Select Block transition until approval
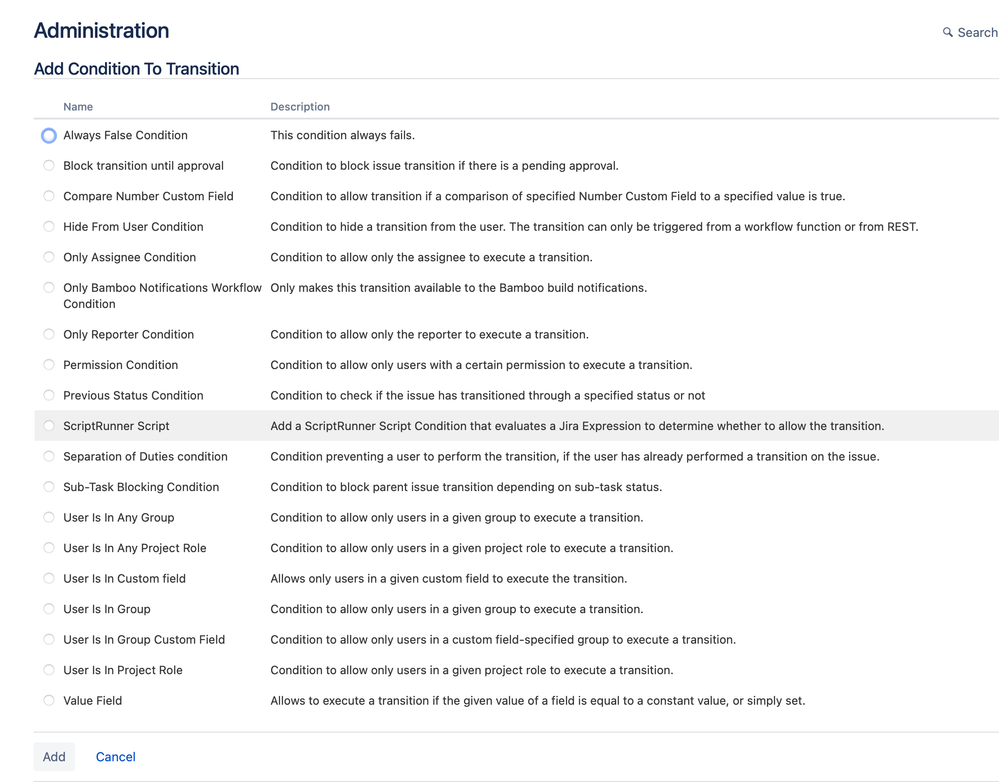Screen dimensions: 999x782 point(48,165)
